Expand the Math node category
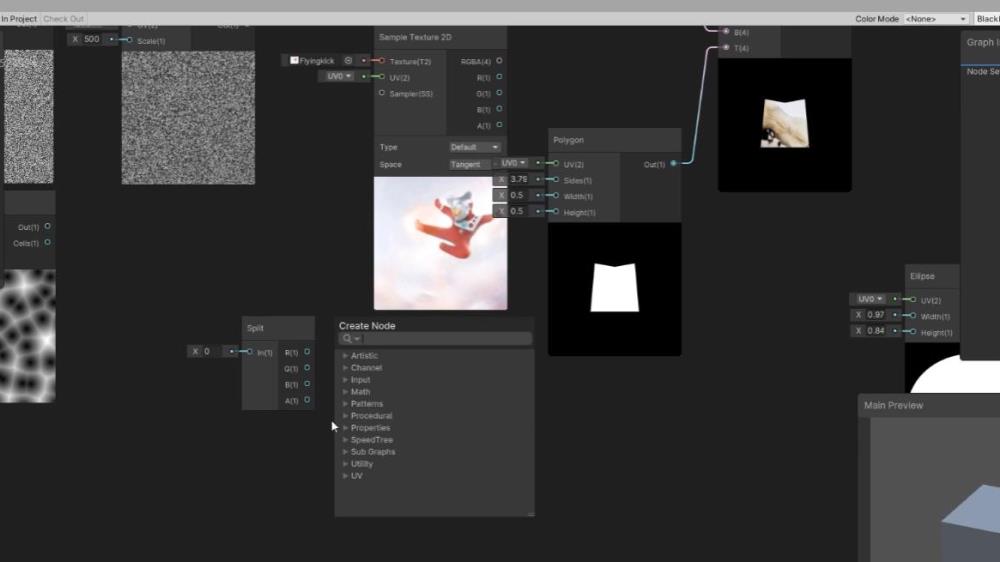The width and height of the screenshot is (1000, 562). [360, 392]
